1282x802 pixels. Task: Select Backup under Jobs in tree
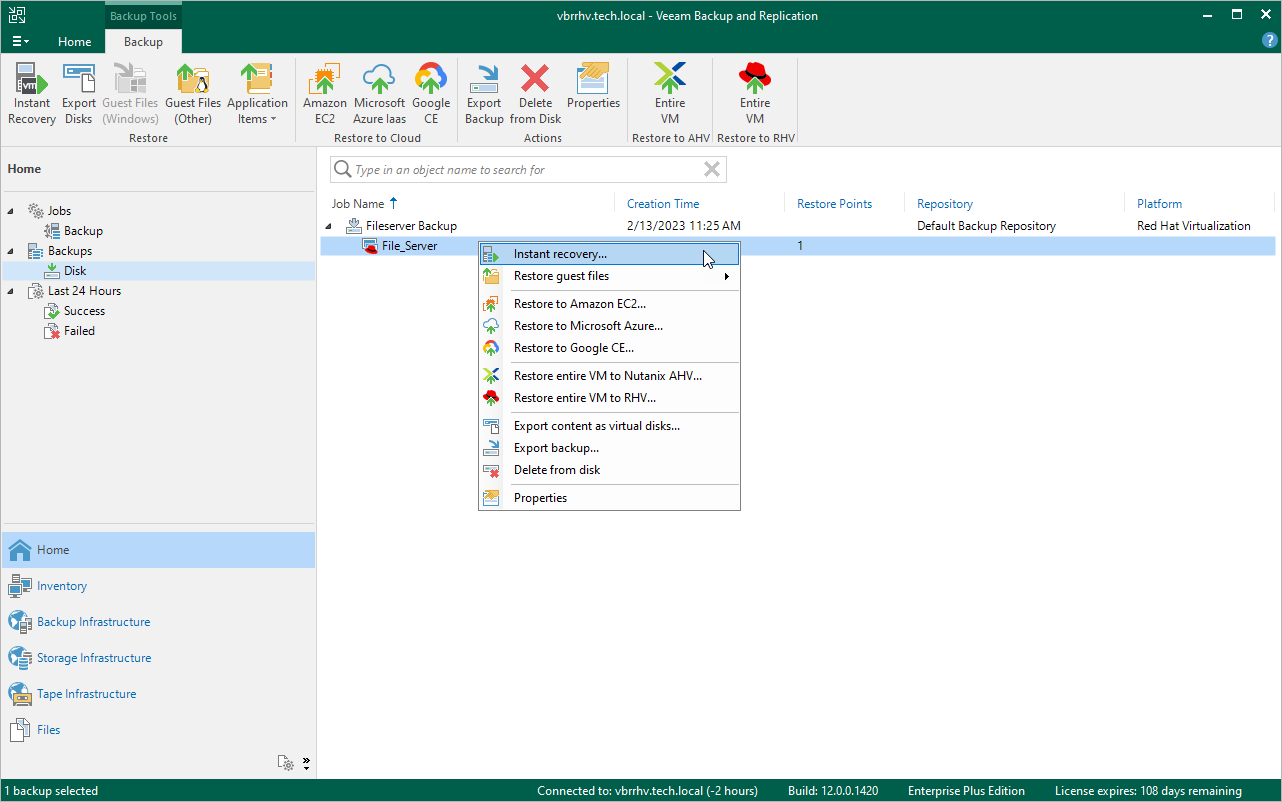pos(83,231)
